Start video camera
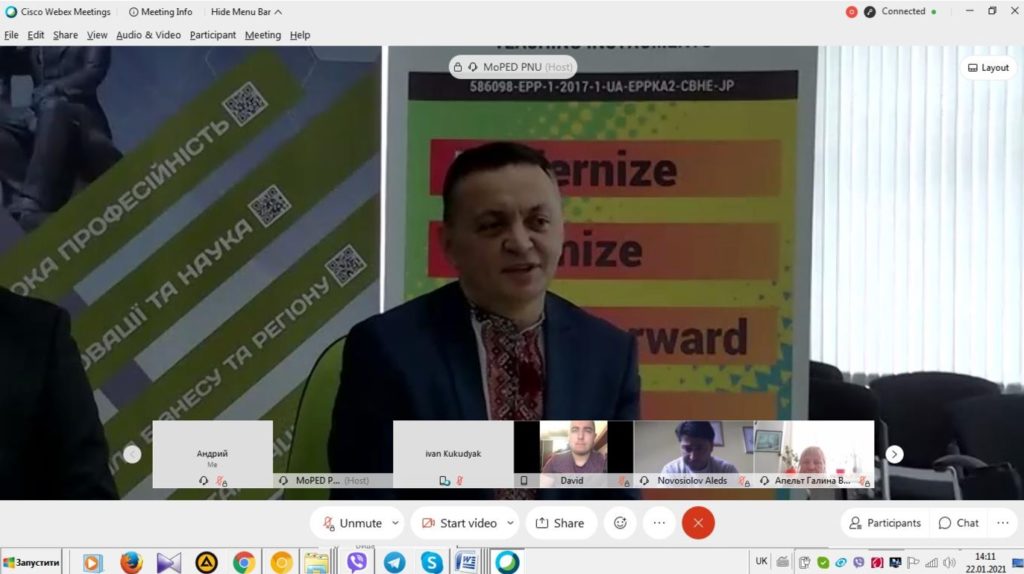The height and width of the screenshot is (574, 1024). [x=460, y=523]
